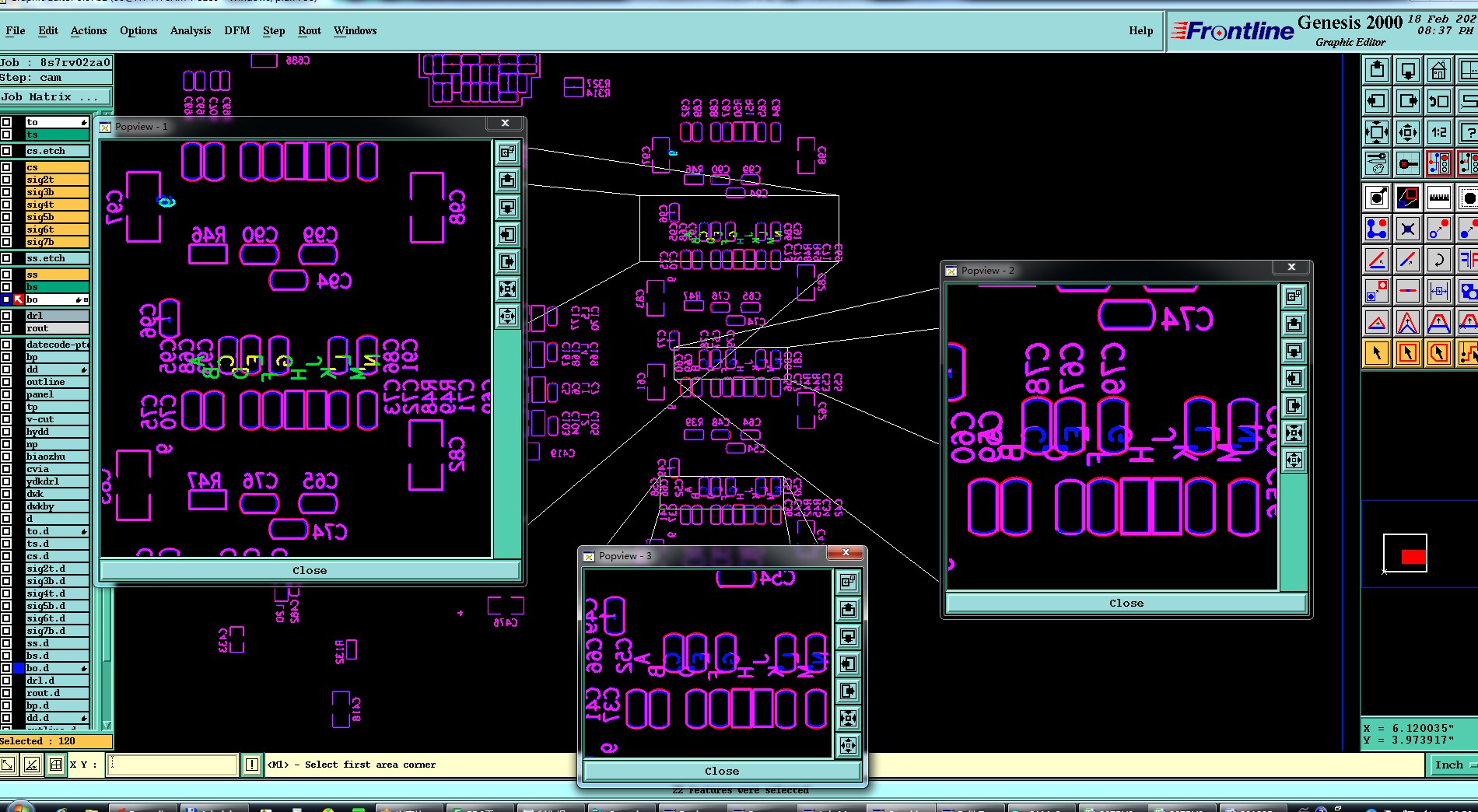Open the Rout menu
Viewport: 1478px width, 812px height.
pyautogui.click(x=310, y=31)
